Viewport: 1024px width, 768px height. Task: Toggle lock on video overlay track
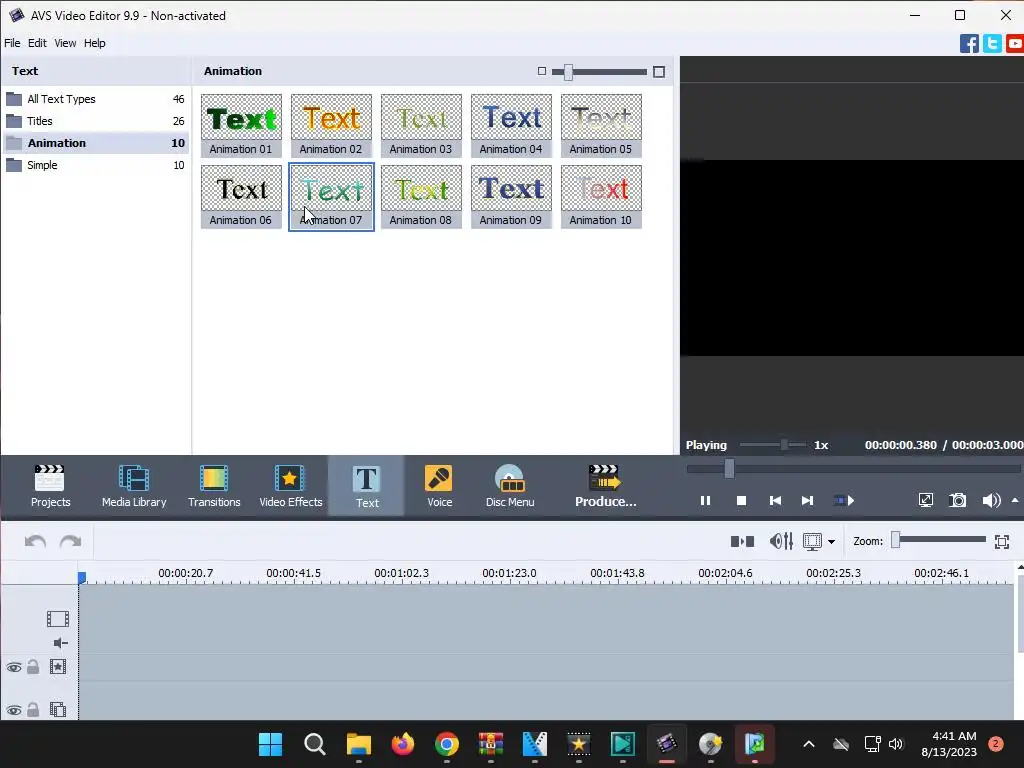coord(33,709)
